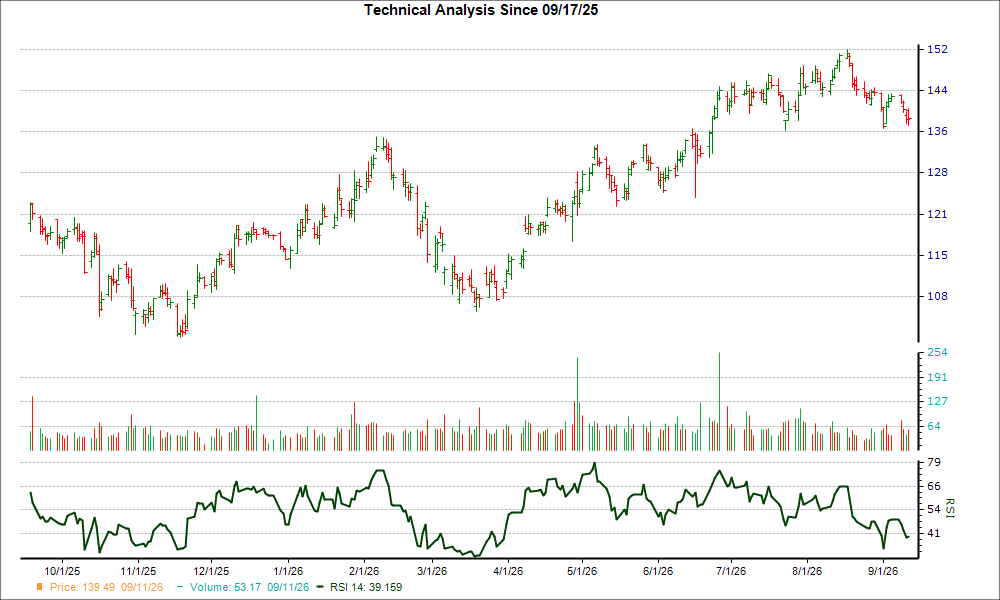Click the 11/1/25 date label
1000x600 pixels.
[x=138, y=571]
